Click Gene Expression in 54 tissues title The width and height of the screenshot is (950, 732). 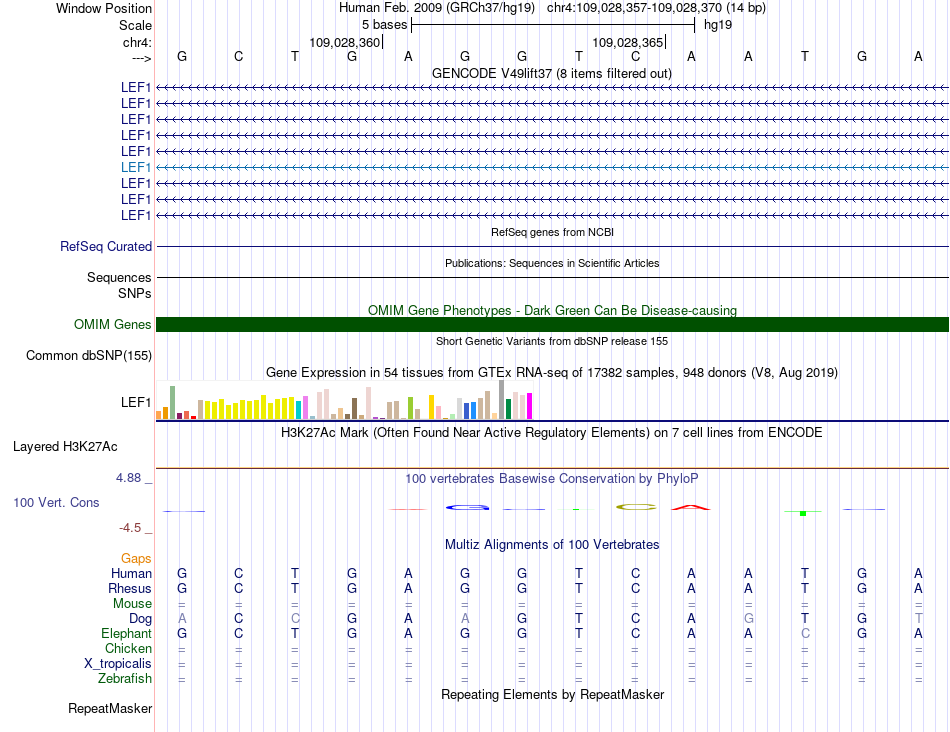point(551,373)
